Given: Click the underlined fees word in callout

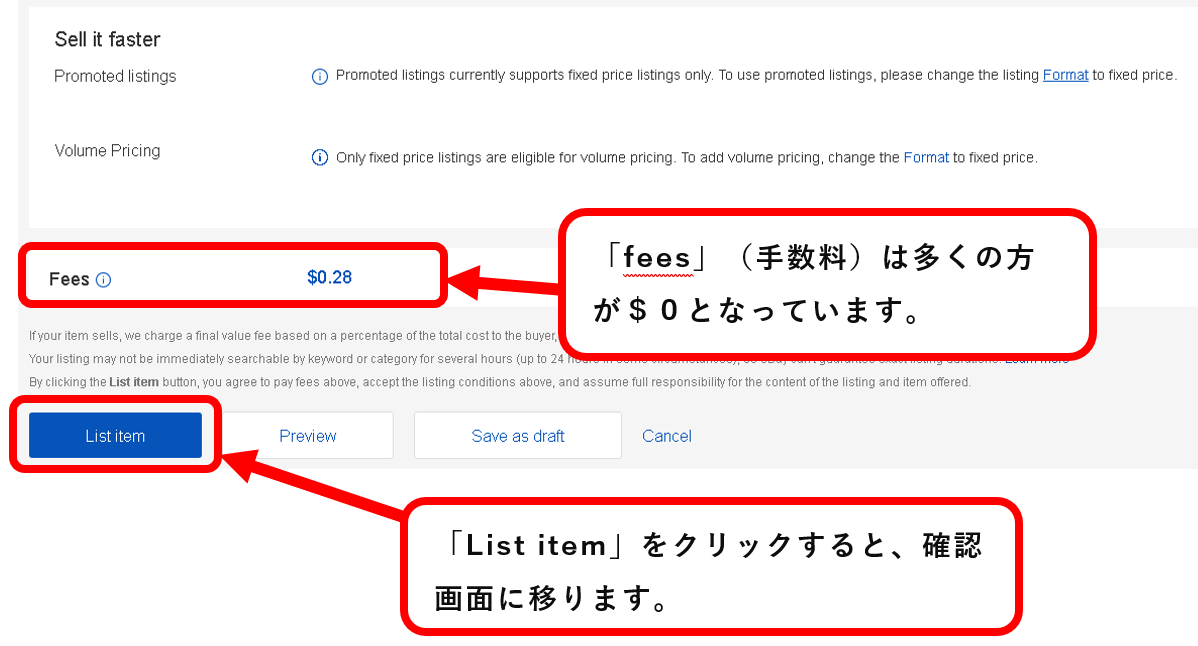Looking at the screenshot, I should pos(657,258).
